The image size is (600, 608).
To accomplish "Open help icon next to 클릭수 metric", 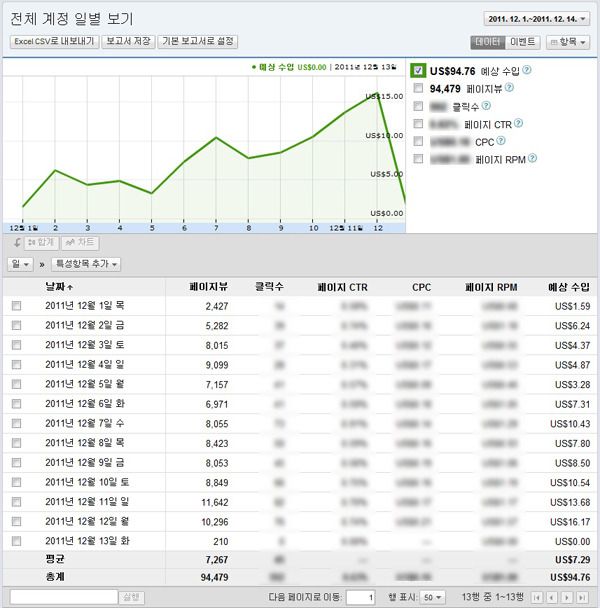I will tap(486, 105).
